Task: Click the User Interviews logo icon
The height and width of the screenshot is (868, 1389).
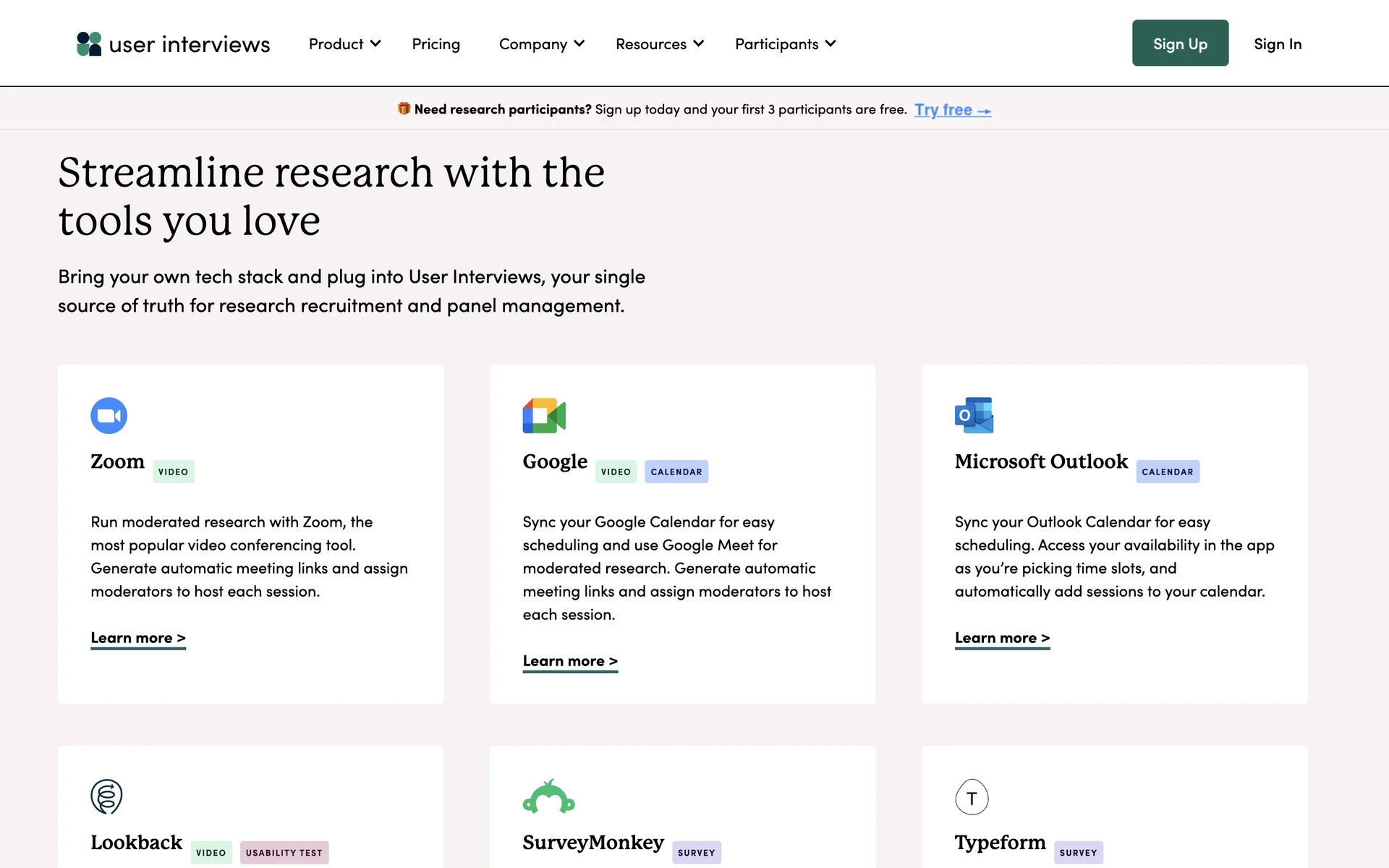Action: [89, 44]
